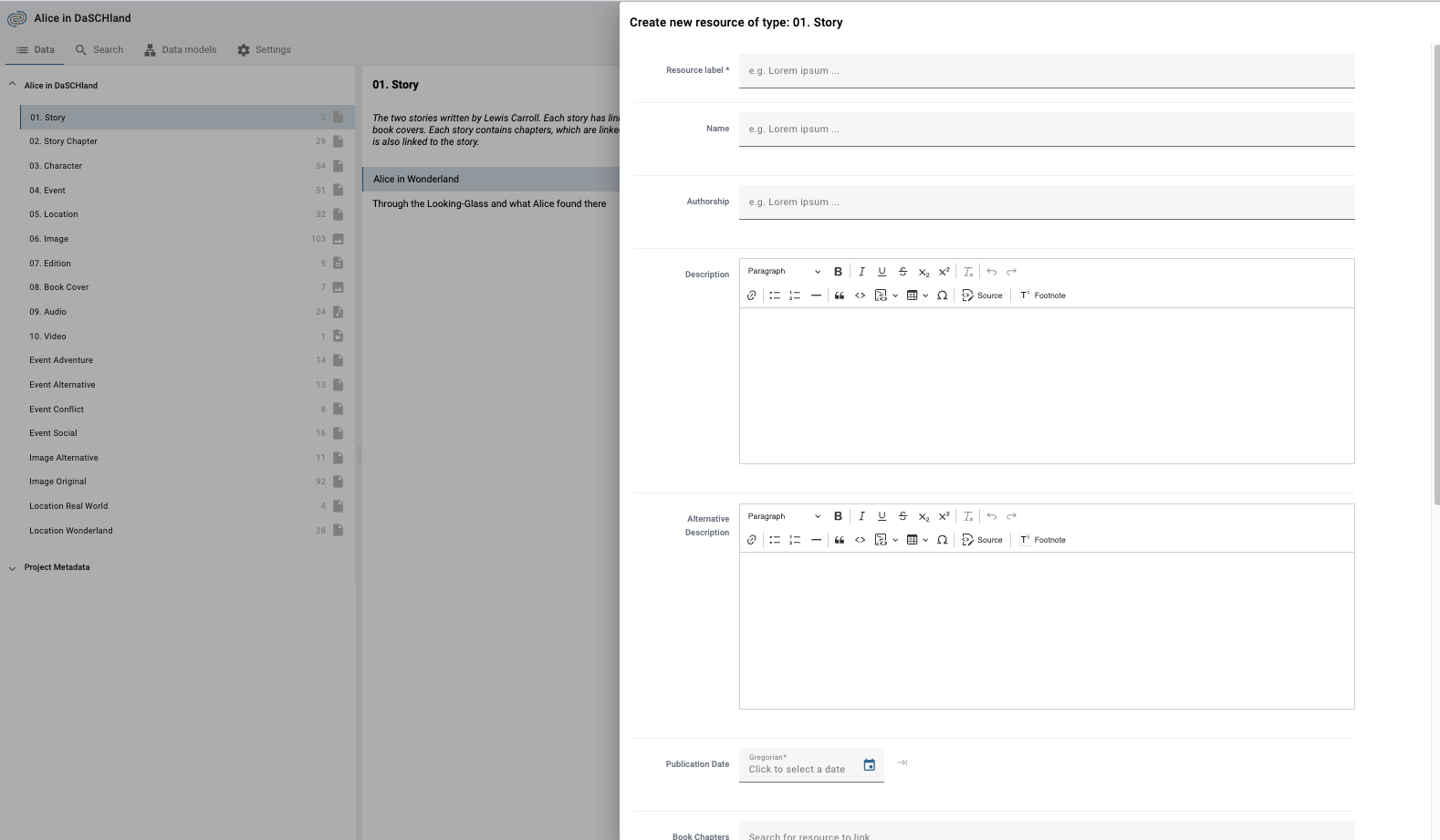Viewport: 1440px width, 840px height.
Task: Click inside the Description text area
Action: click(x=1047, y=386)
